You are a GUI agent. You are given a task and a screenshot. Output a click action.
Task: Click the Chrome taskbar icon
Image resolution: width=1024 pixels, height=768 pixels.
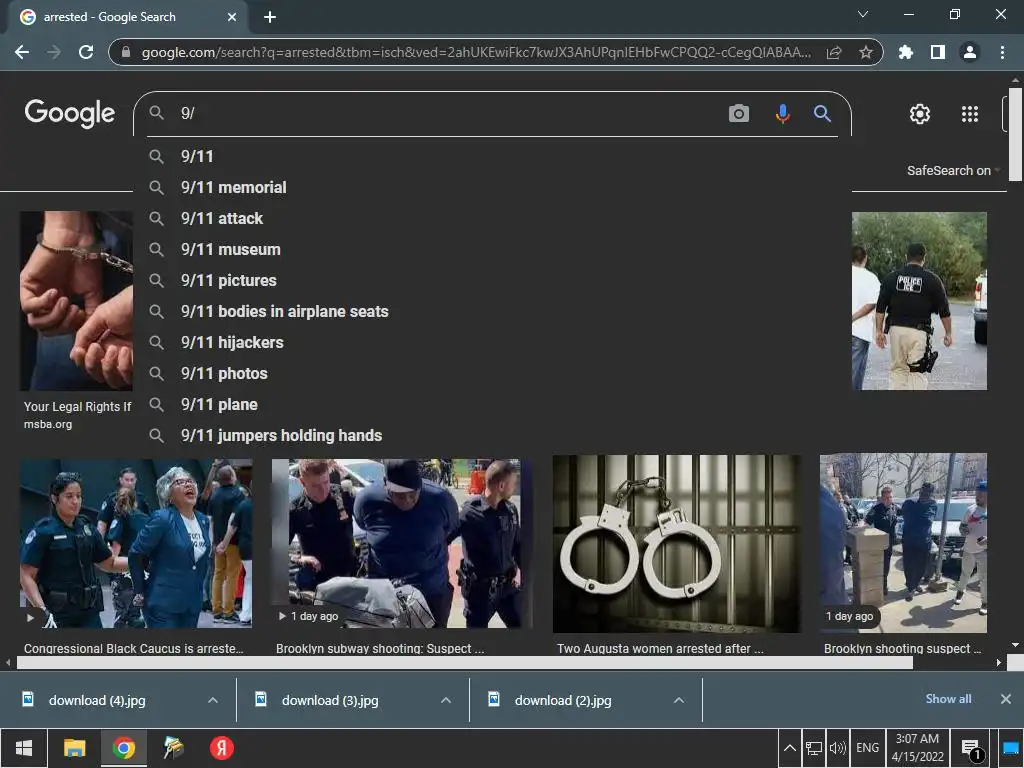(x=123, y=748)
